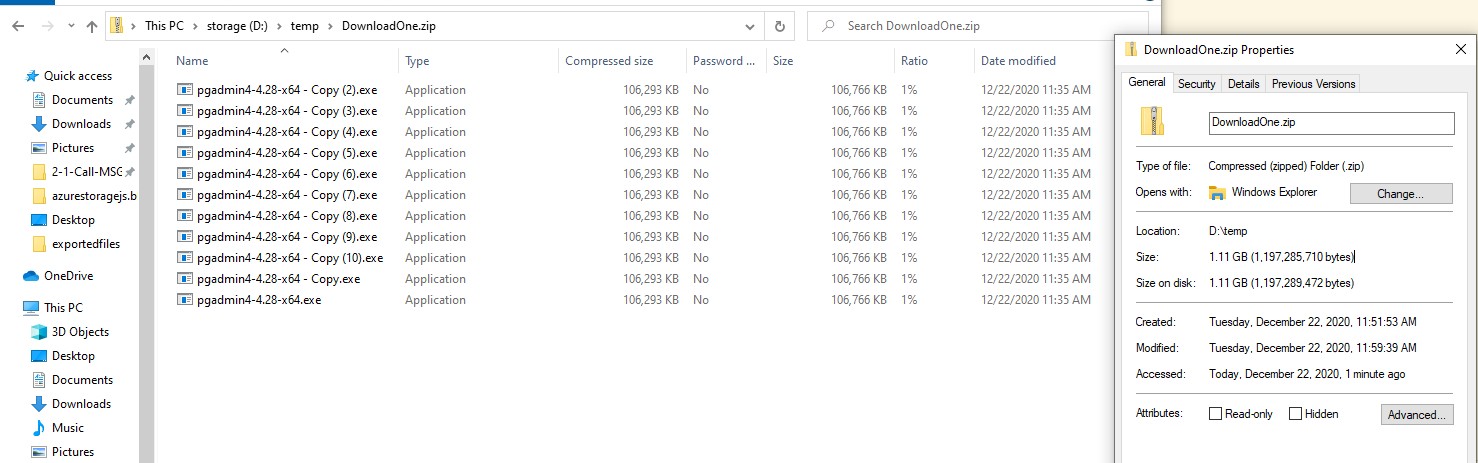Select file icon of Copy (8).exe

(x=184, y=216)
